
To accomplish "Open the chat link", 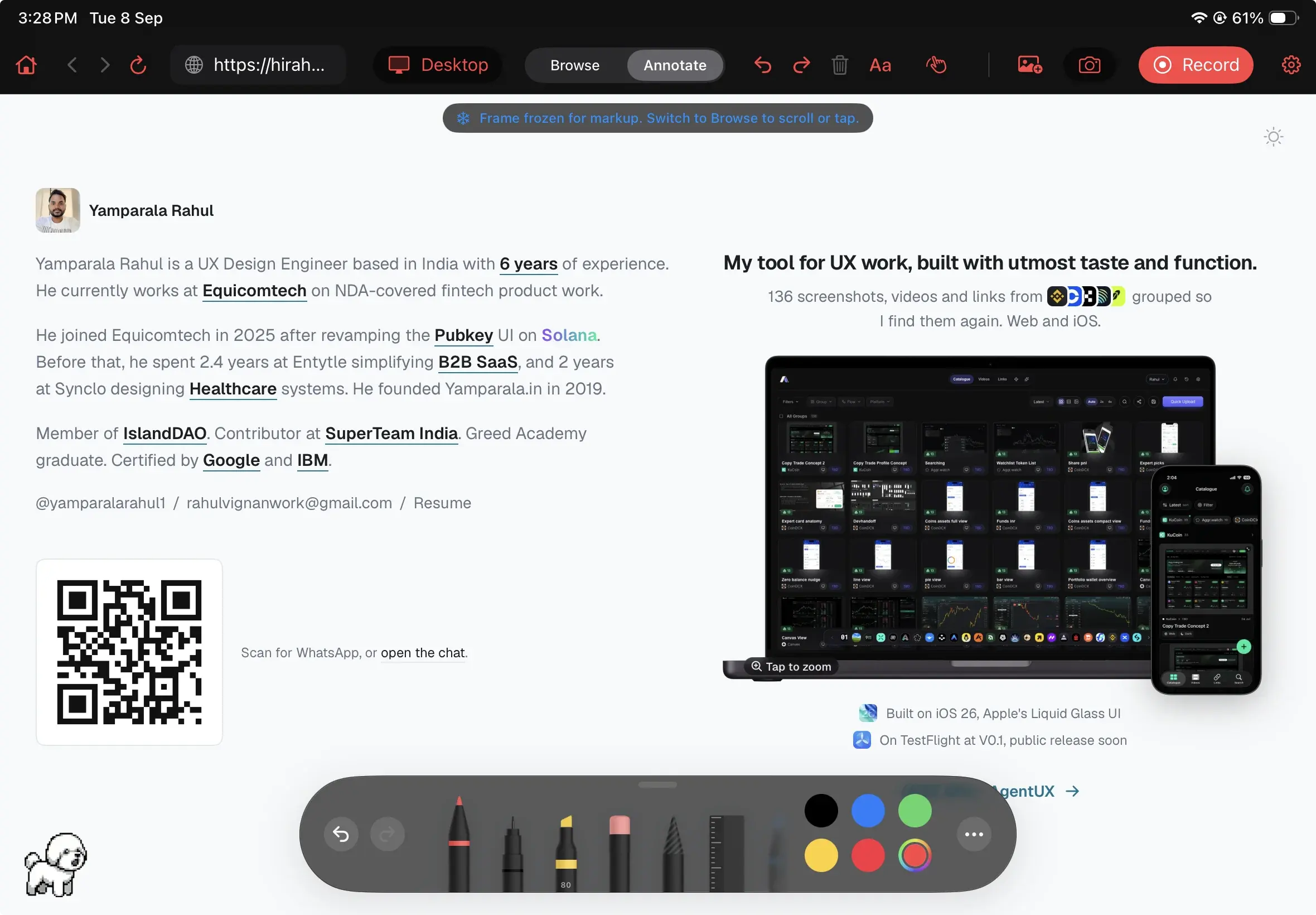I will (423, 652).
